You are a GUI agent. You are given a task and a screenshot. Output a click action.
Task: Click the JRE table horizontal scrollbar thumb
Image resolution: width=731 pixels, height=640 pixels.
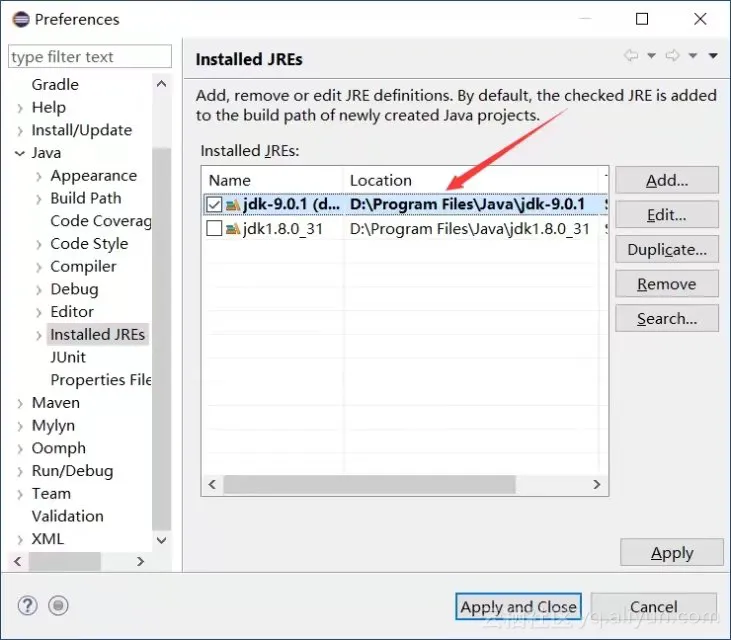369,484
